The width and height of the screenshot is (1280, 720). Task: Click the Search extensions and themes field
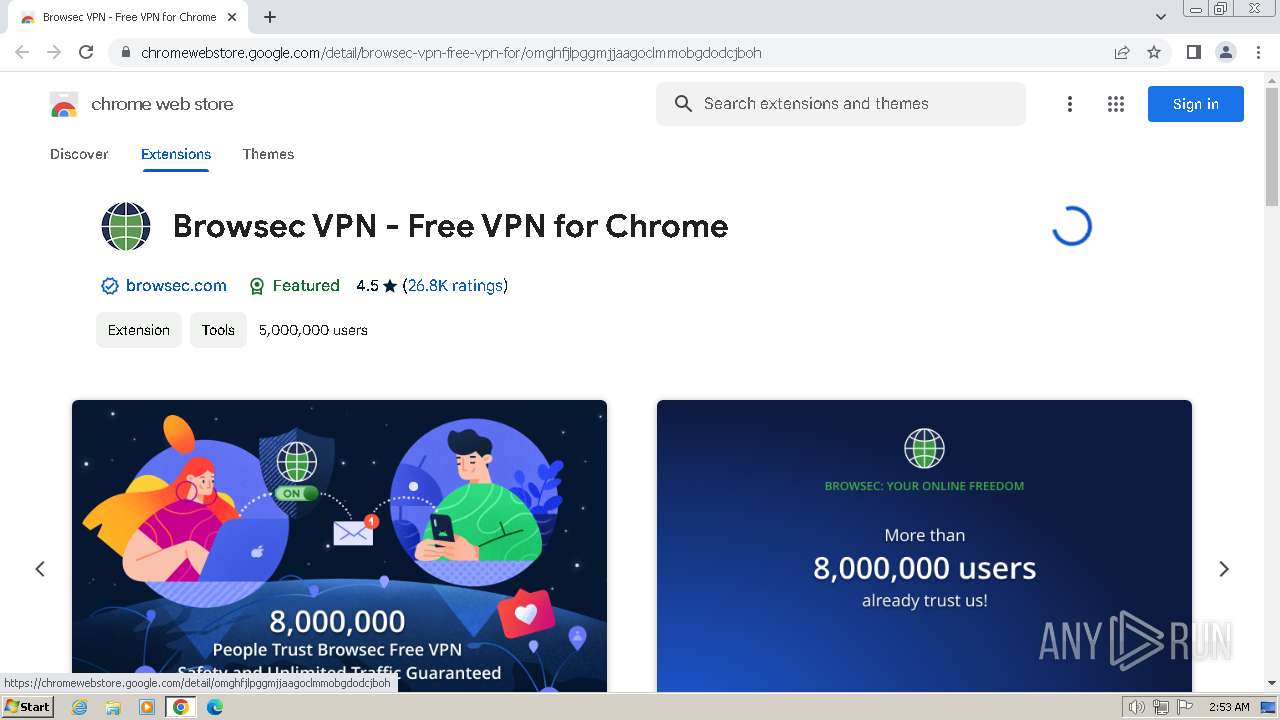pyautogui.click(x=841, y=104)
